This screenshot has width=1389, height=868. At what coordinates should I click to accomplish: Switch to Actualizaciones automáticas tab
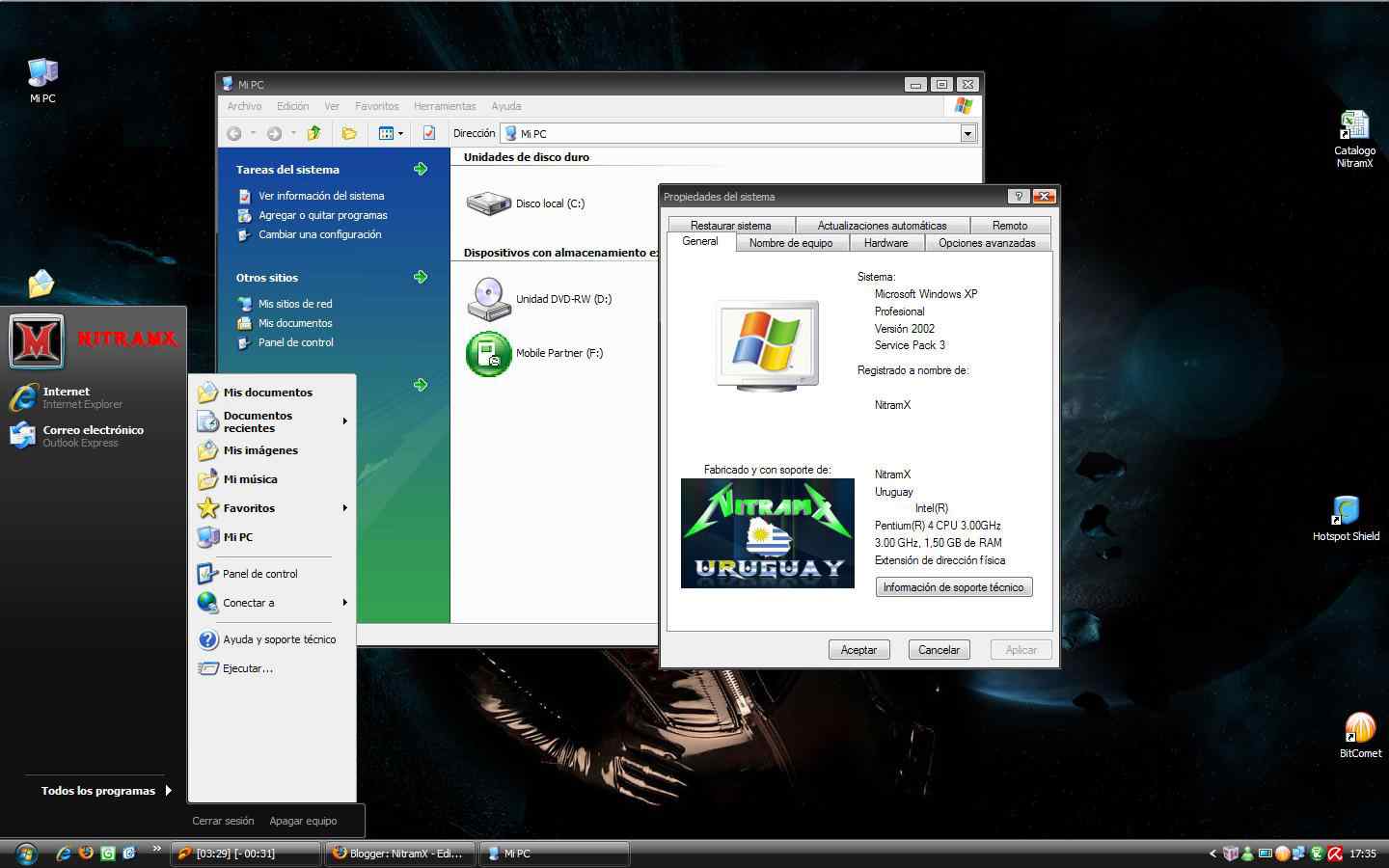882,226
